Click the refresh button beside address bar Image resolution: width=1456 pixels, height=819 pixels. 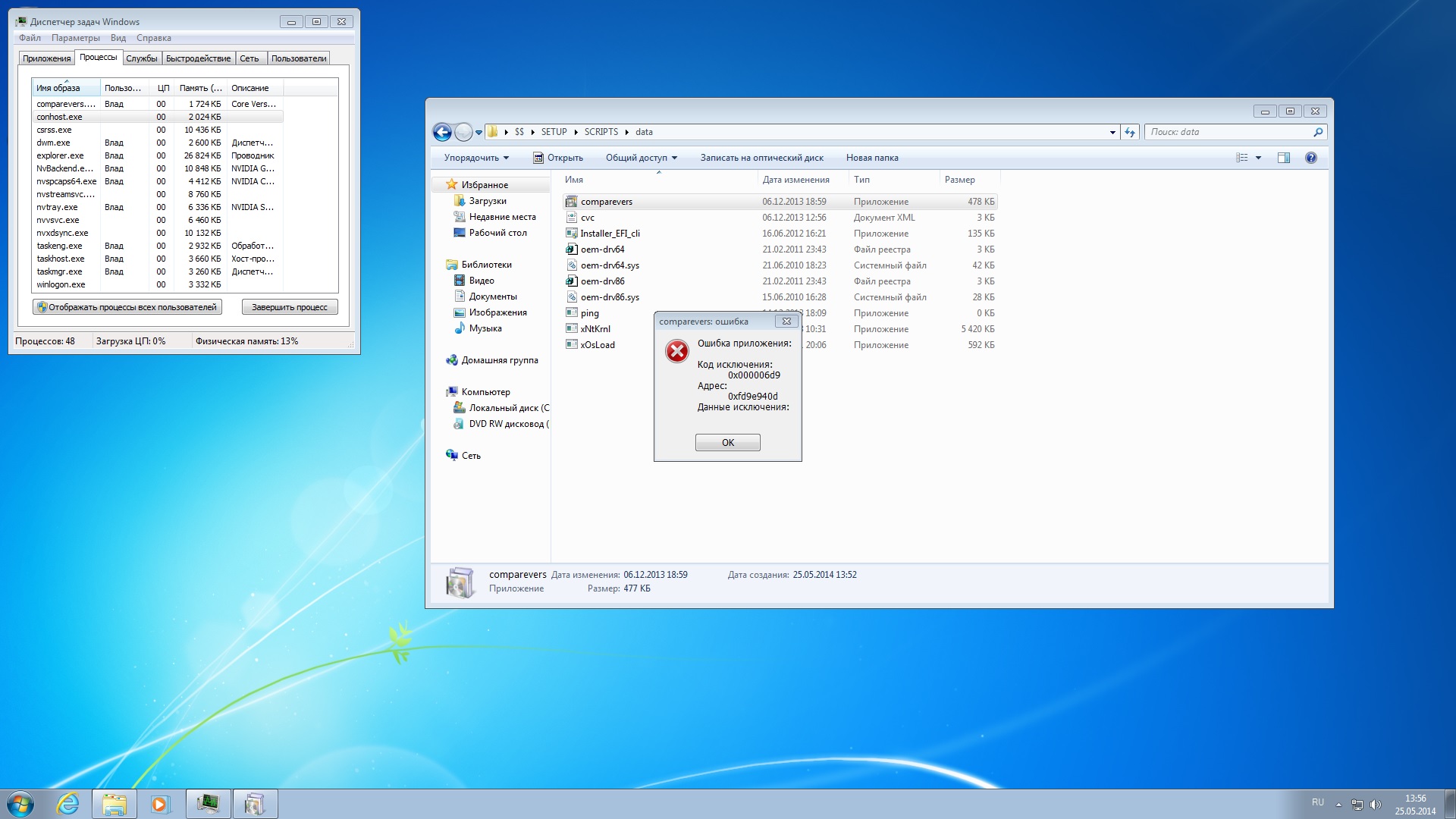click(1130, 132)
